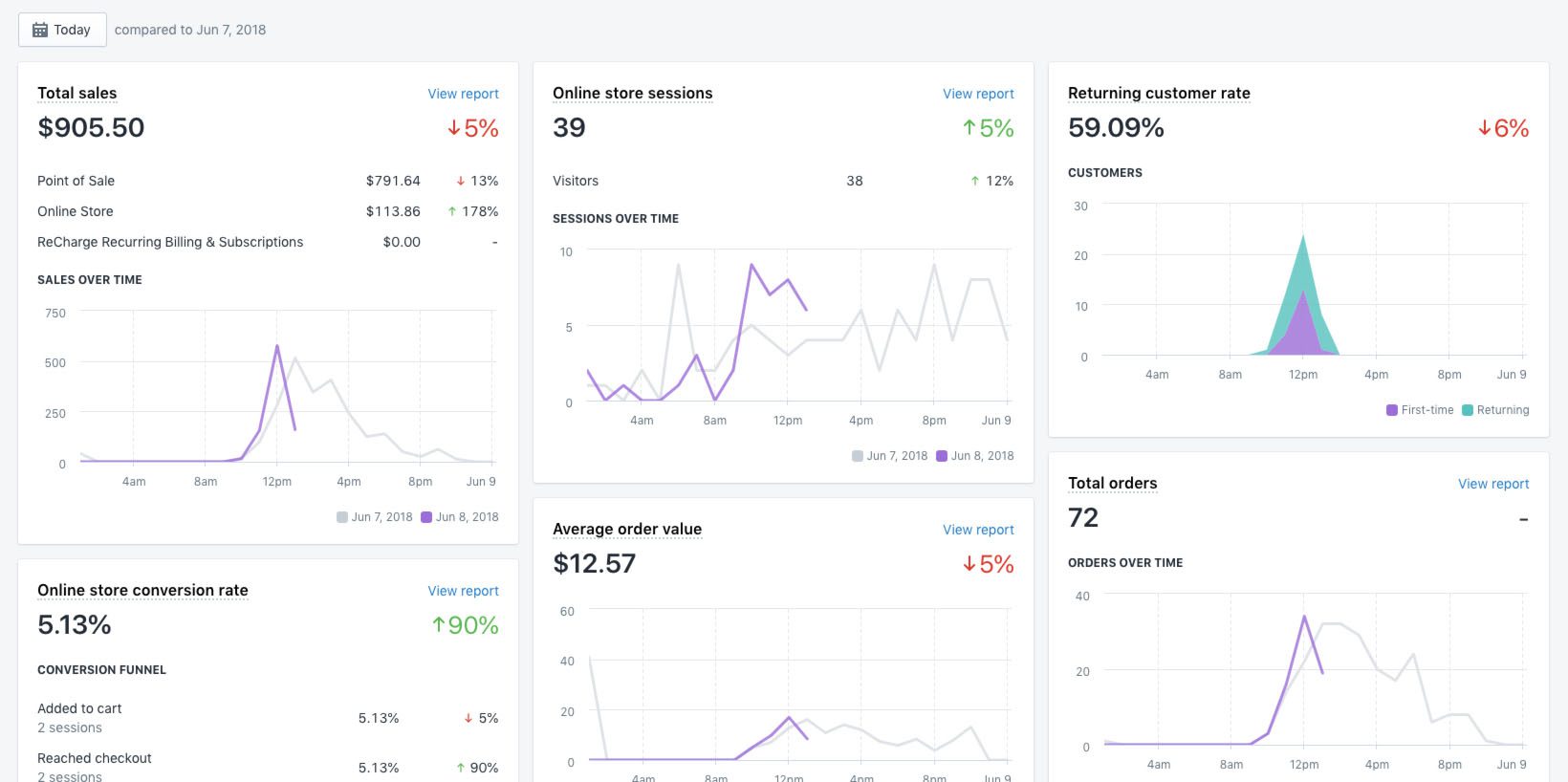Click the purple sales peak at 12pm
The image size is (1568, 782).
[277, 346]
